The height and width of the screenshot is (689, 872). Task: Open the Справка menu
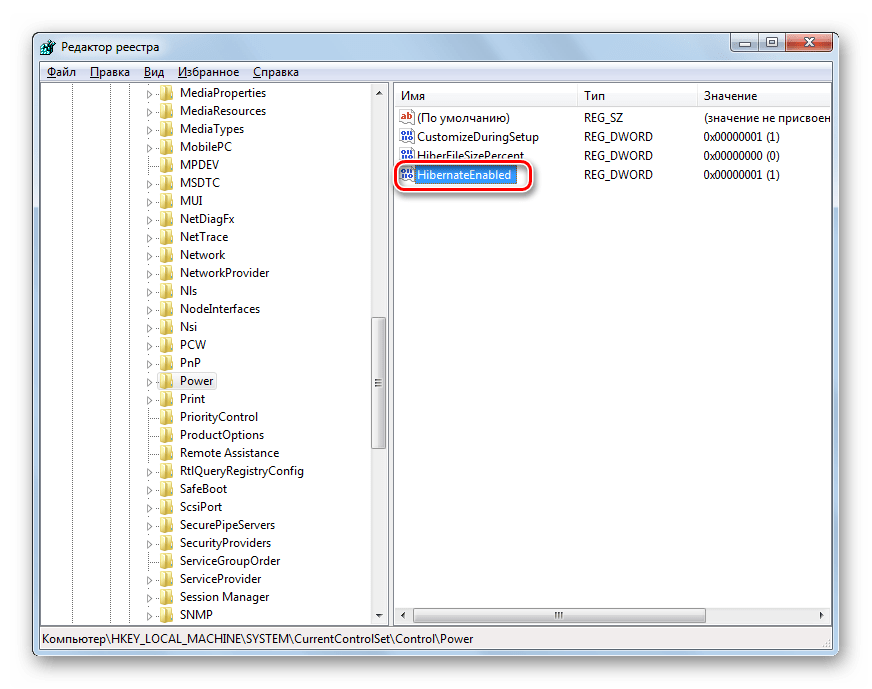coord(276,72)
